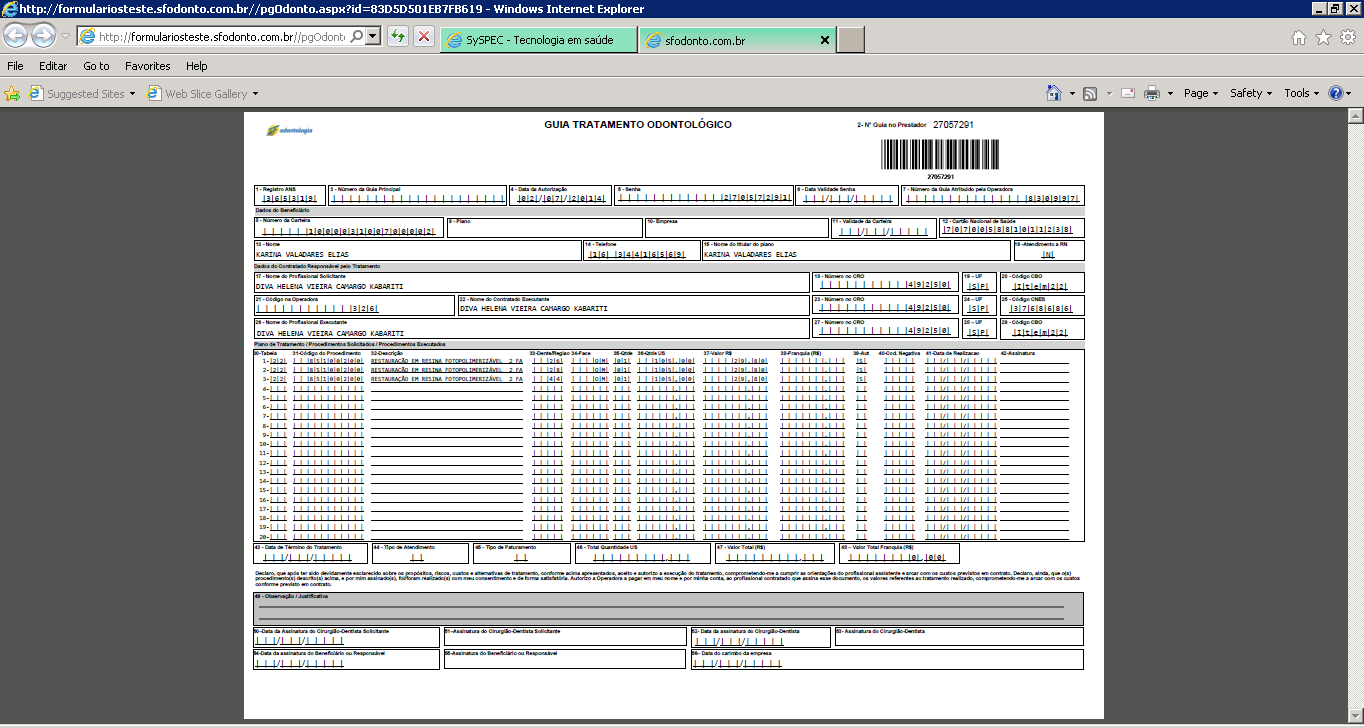Refresh the page with the green arrows button
The width and height of the screenshot is (1364, 728).
pyautogui.click(x=398, y=37)
